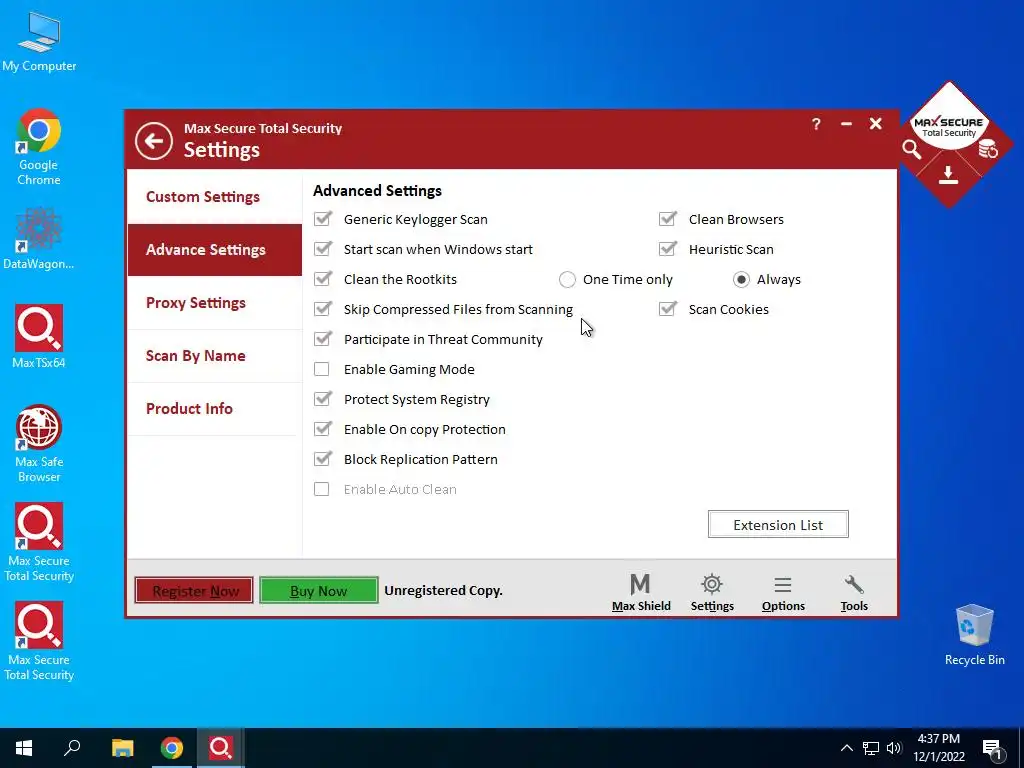1024x768 pixels.
Task: Open the notification center icon
Action: 992,749
